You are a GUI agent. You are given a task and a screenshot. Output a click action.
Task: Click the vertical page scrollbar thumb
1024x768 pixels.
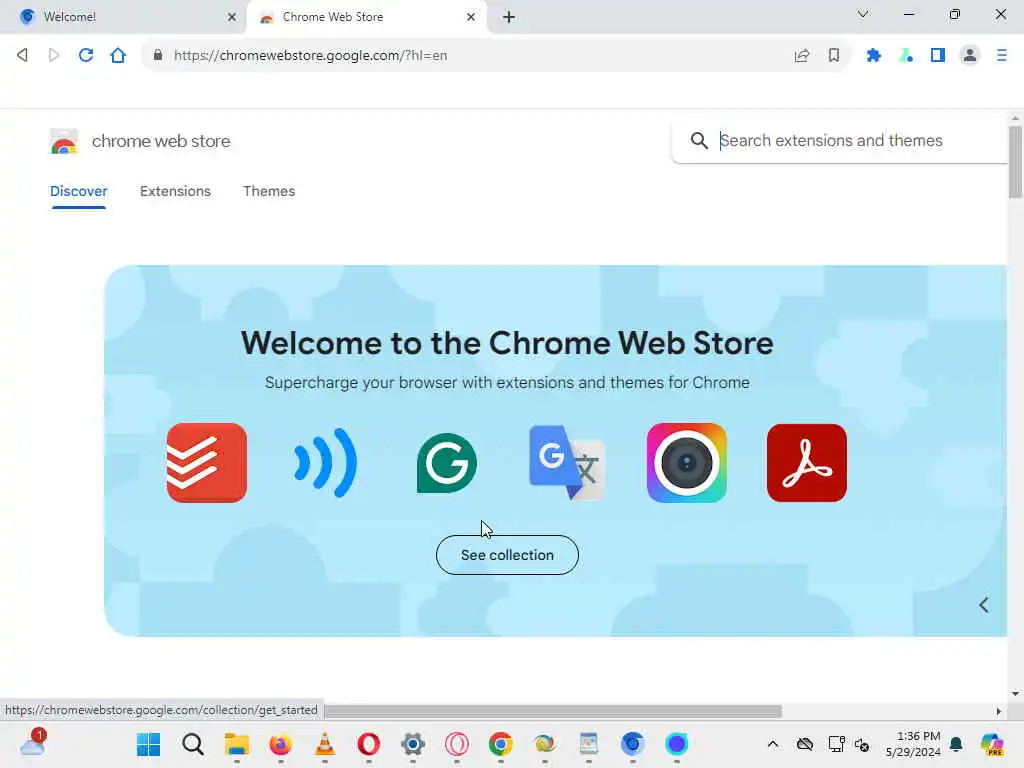[1015, 161]
